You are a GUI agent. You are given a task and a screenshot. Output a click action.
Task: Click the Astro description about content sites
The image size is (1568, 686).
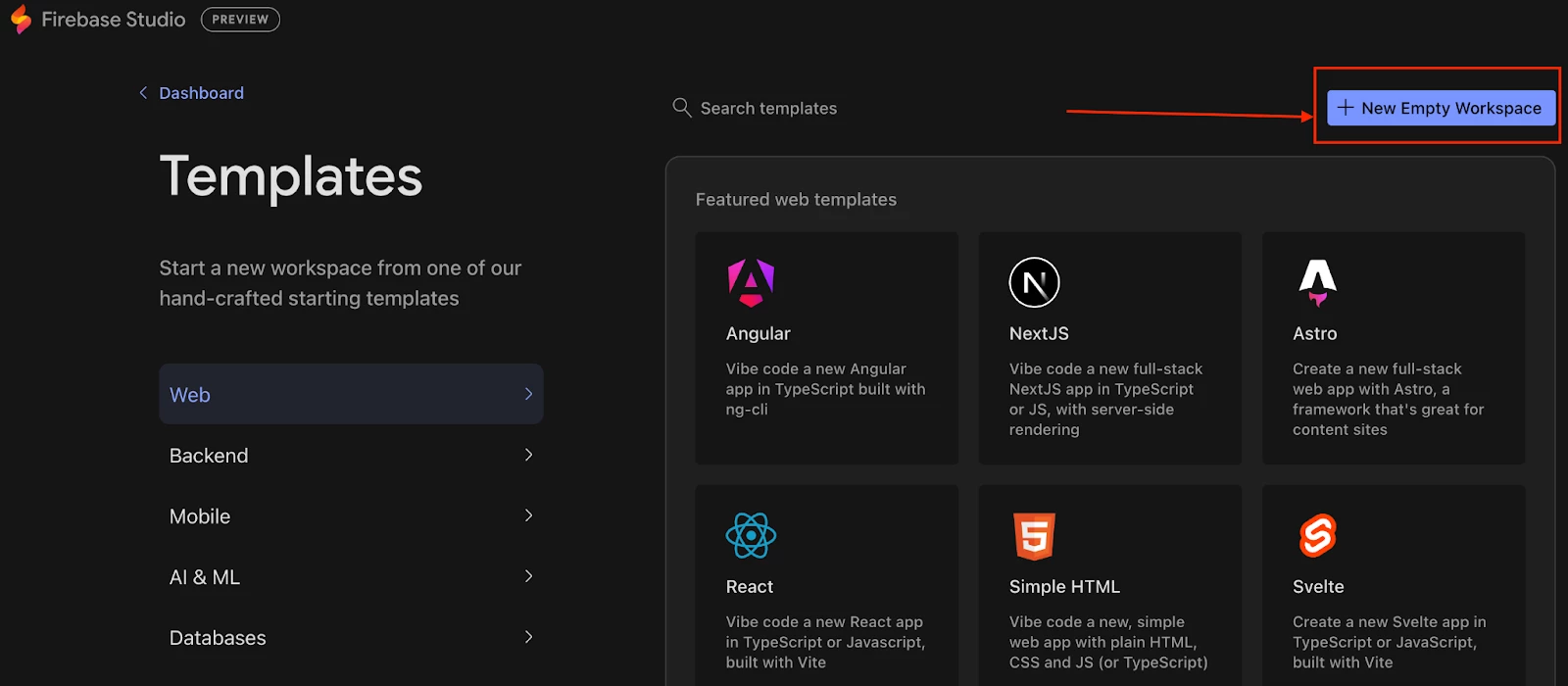pyautogui.click(x=1388, y=399)
